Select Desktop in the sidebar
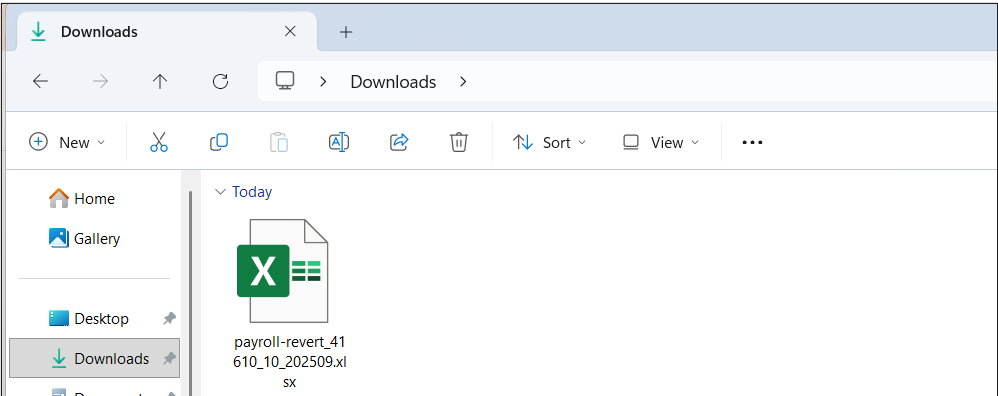This screenshot has width=998, height=396. pos(89,318)
